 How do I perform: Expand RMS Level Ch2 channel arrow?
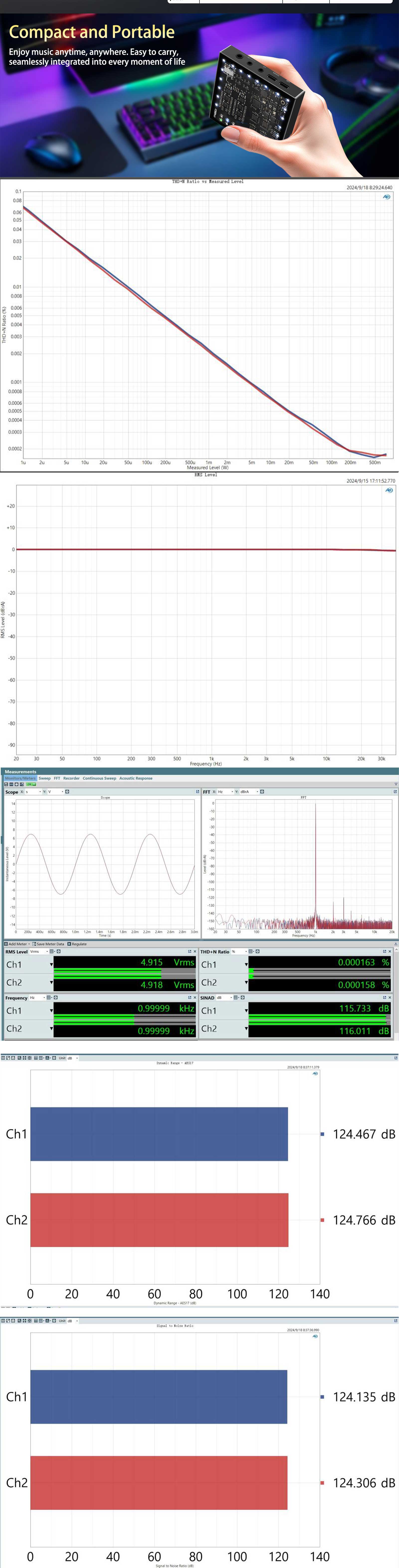coord(51,983)
